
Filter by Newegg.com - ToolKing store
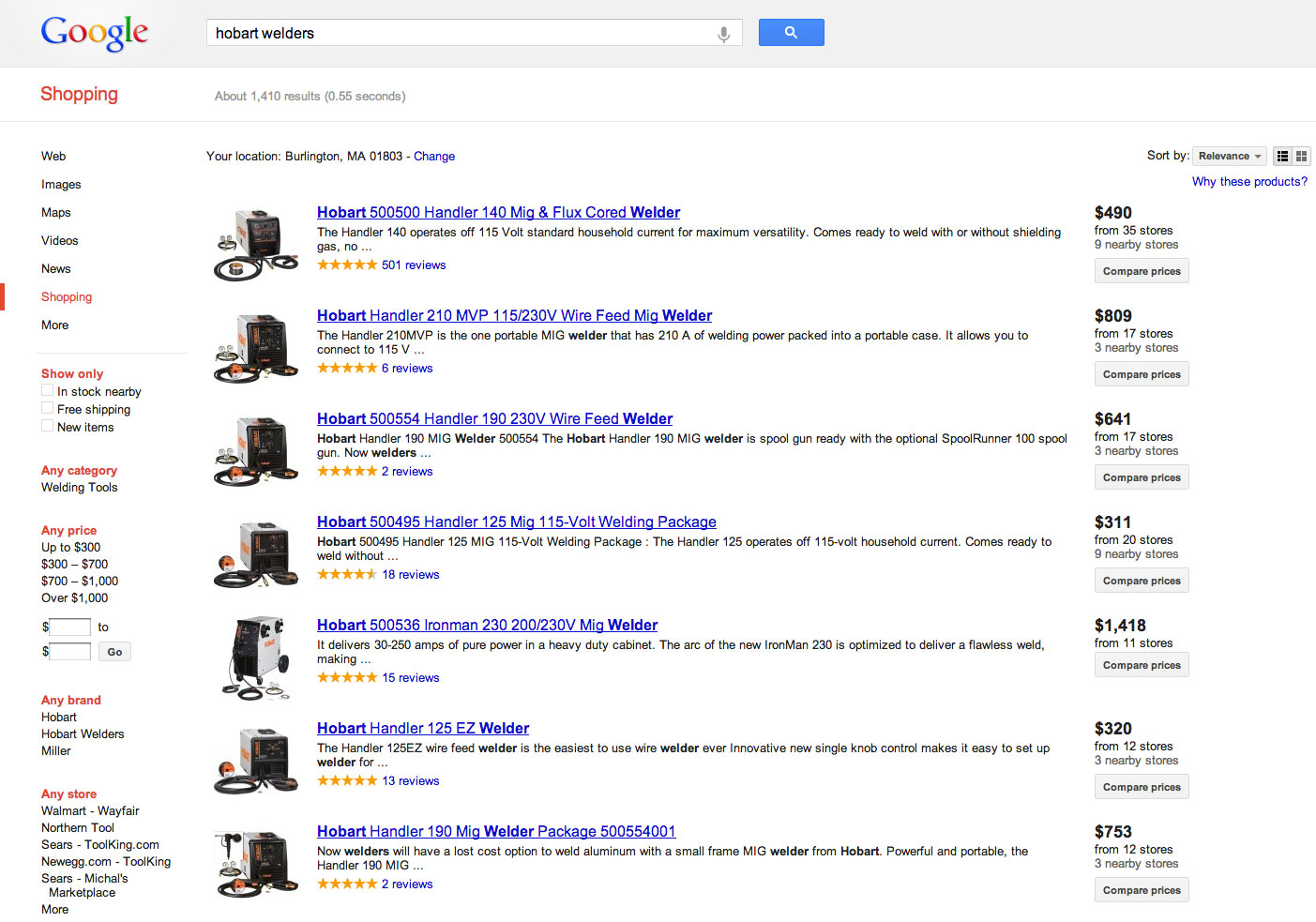[106, 862]
